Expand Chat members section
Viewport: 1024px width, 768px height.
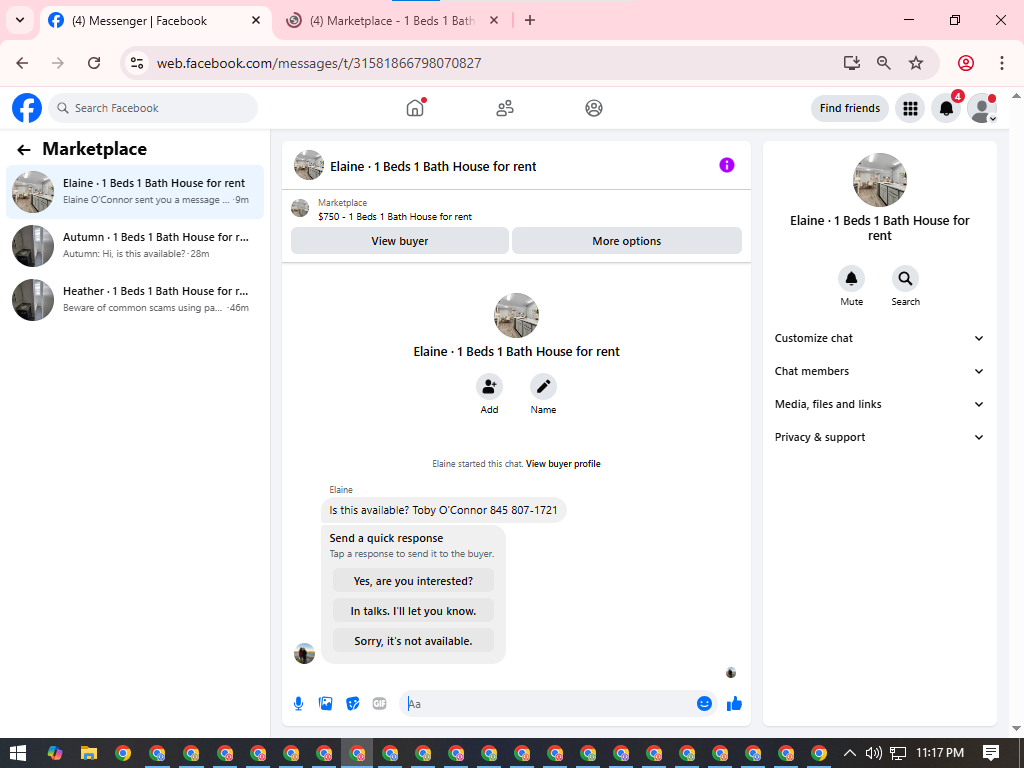point(879,371)
